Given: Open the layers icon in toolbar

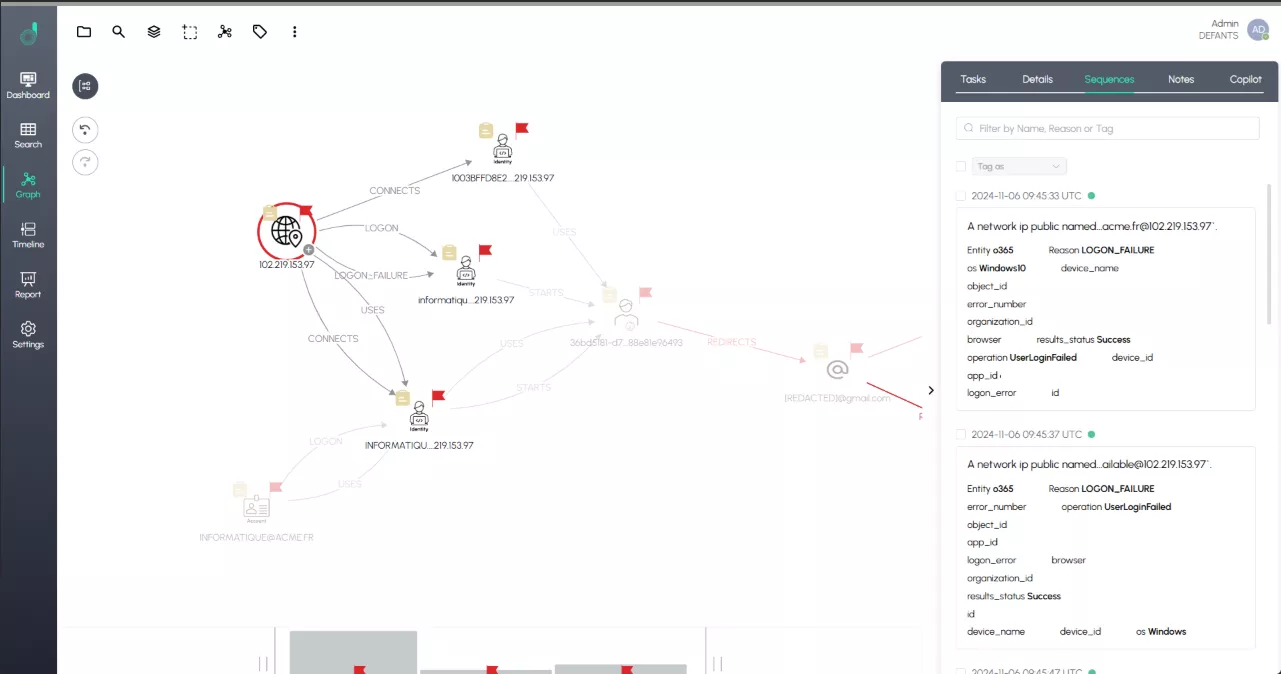Looking at the screenshot, I should [154, 32].
